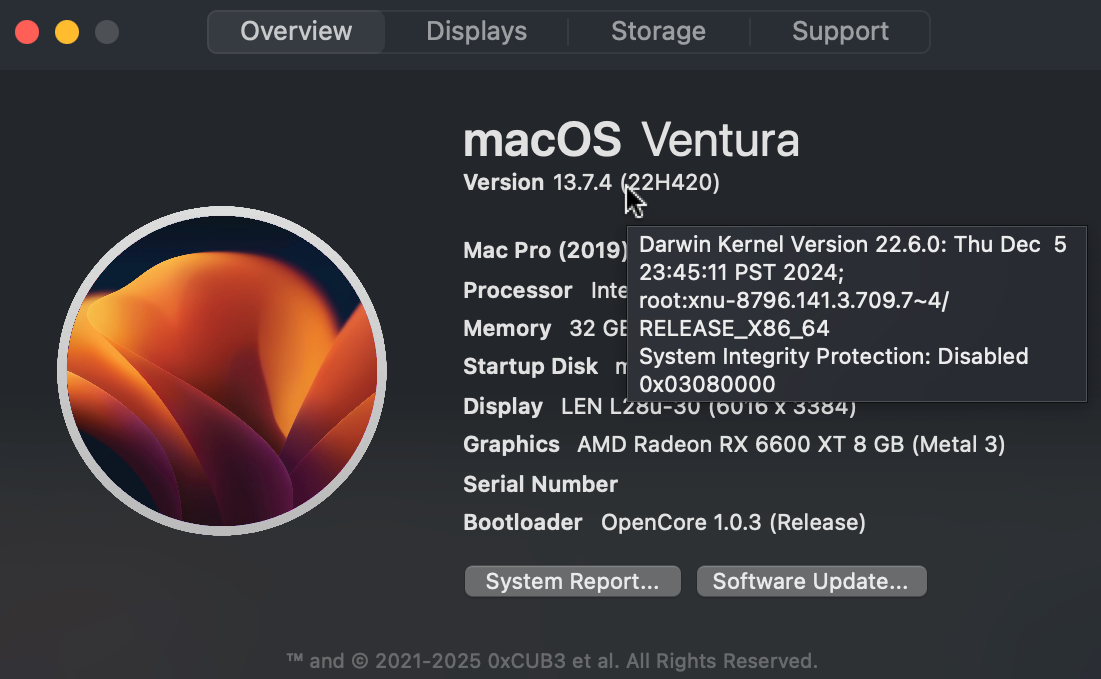This screenshot has height=679, width=1101.
Task: Click the copyright 0xCUB3 footer text
Action: (x=552, y=660)
